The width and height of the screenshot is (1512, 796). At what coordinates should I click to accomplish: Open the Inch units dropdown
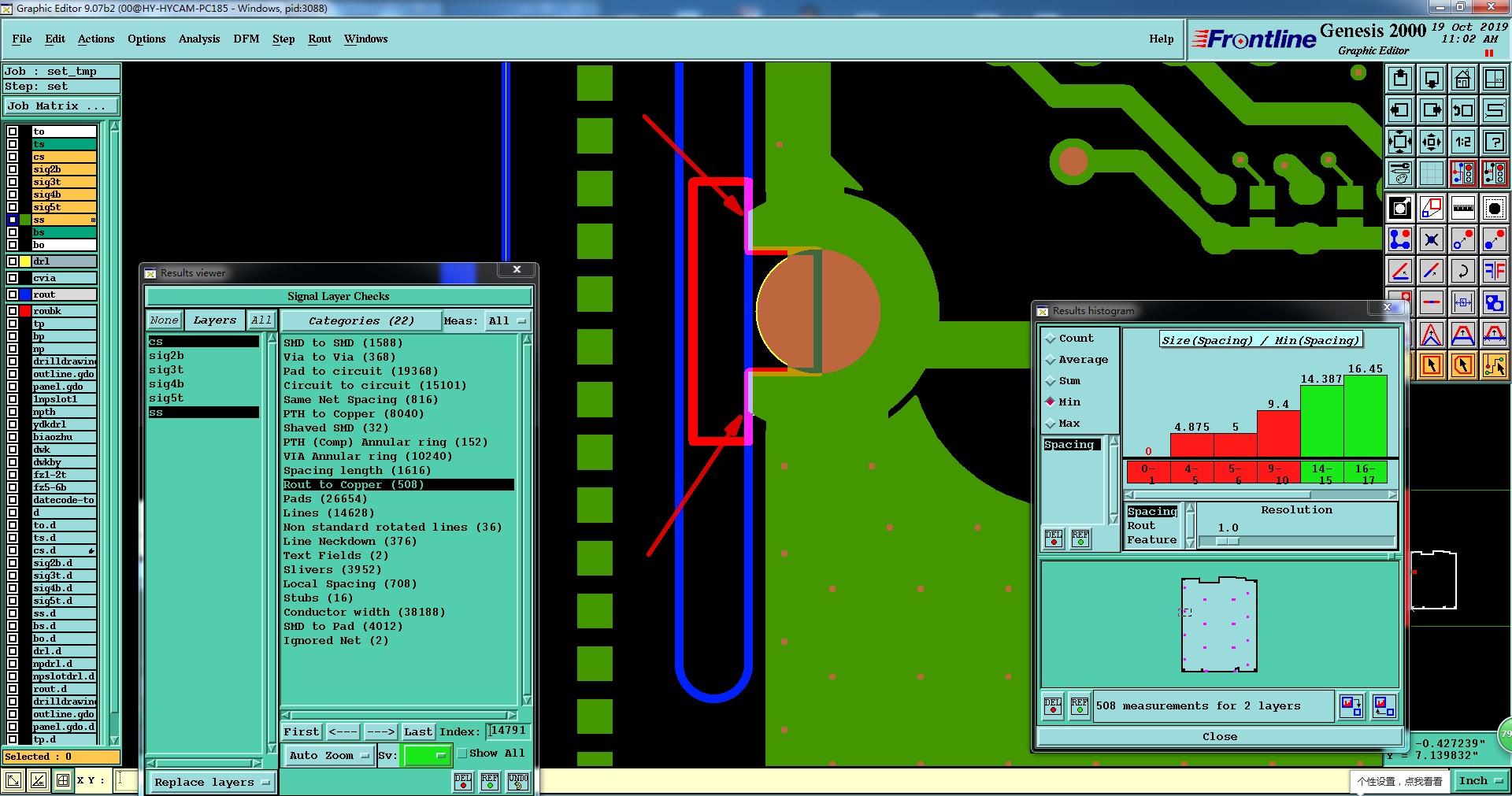point(1480,781)
